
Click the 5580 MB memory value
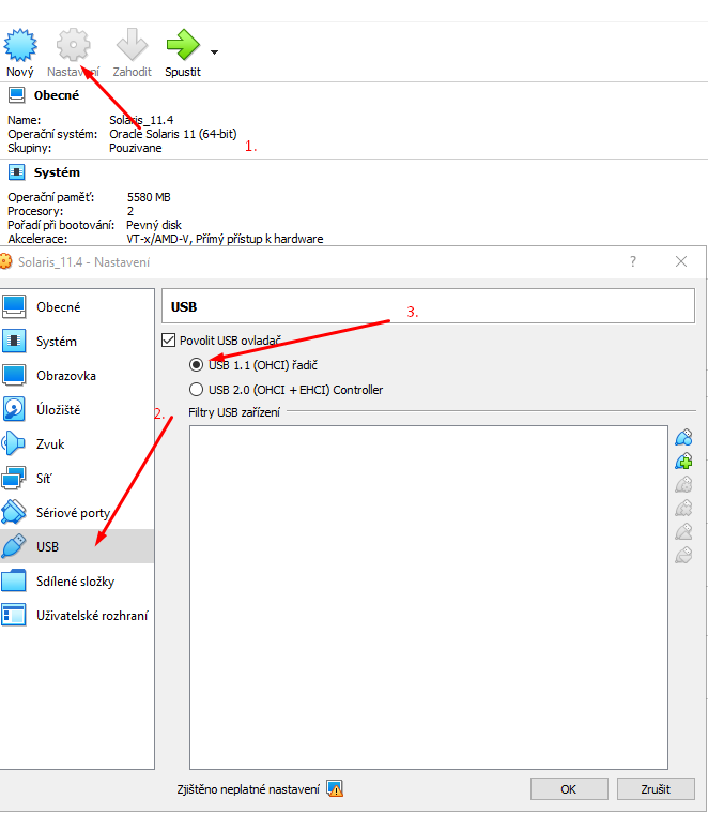coord(149,197)
